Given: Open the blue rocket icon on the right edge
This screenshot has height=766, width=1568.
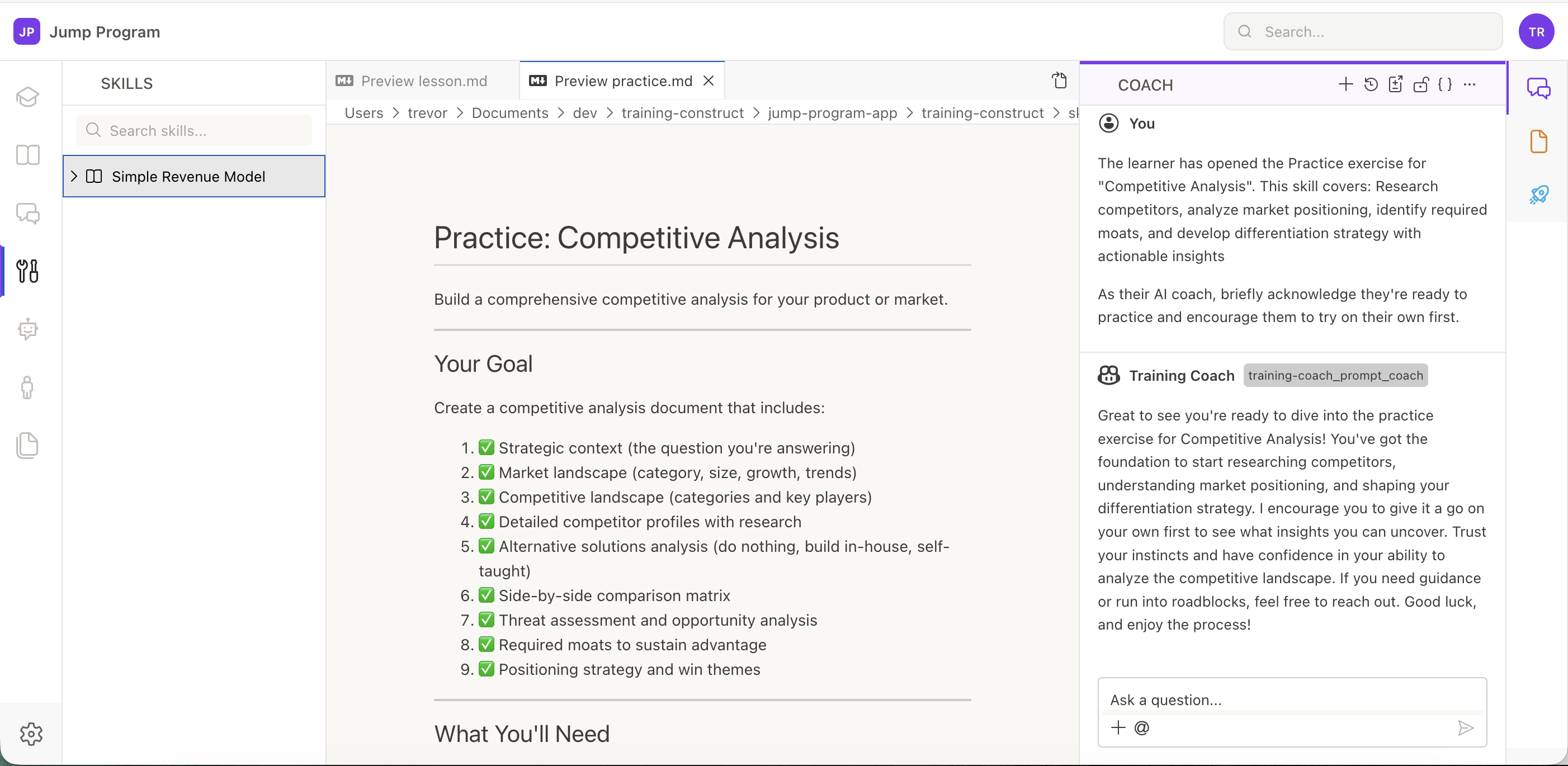Looking at the screenshot, I should (x=1539, y=194).
